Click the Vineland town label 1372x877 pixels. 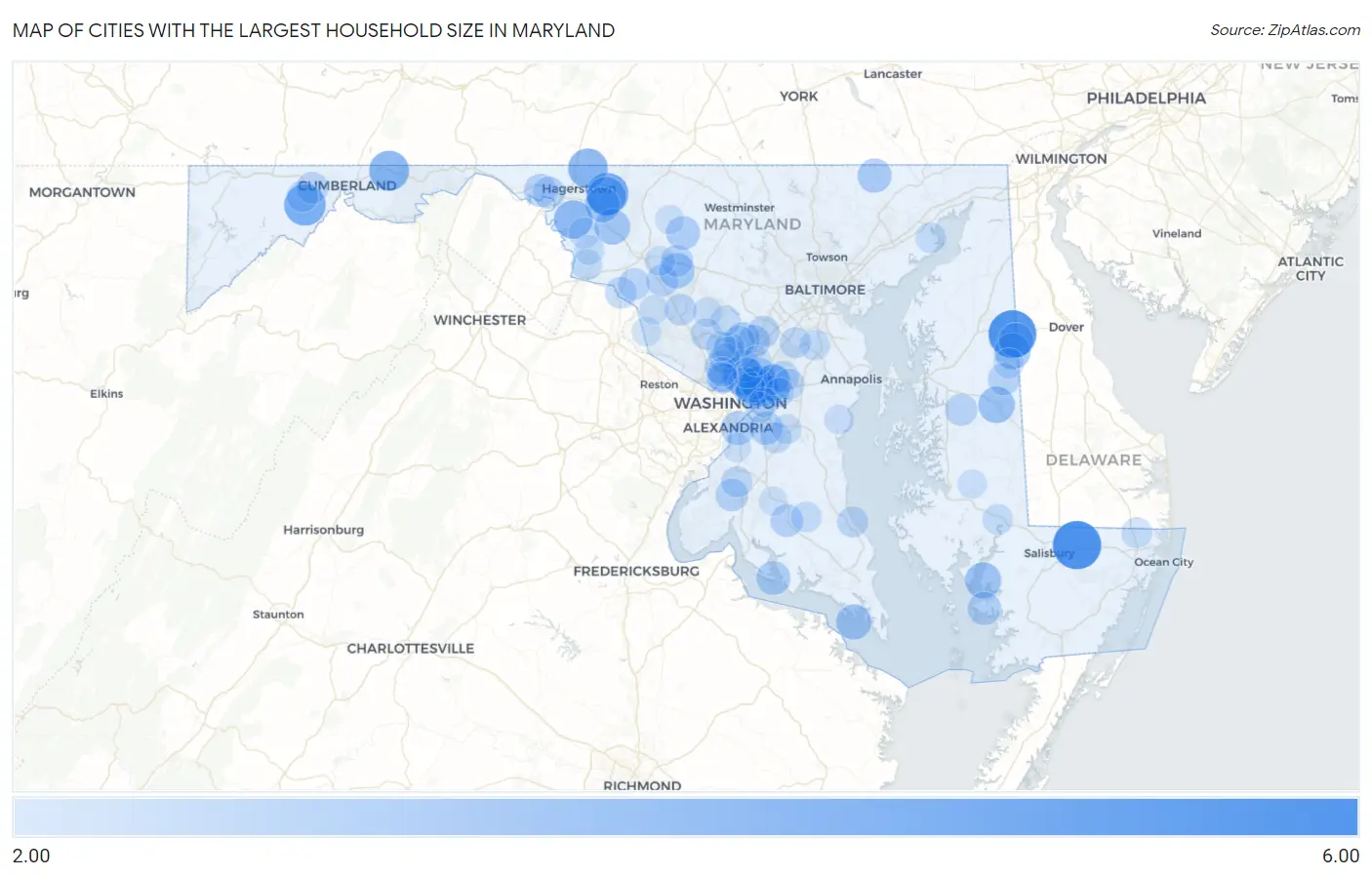1177,234
